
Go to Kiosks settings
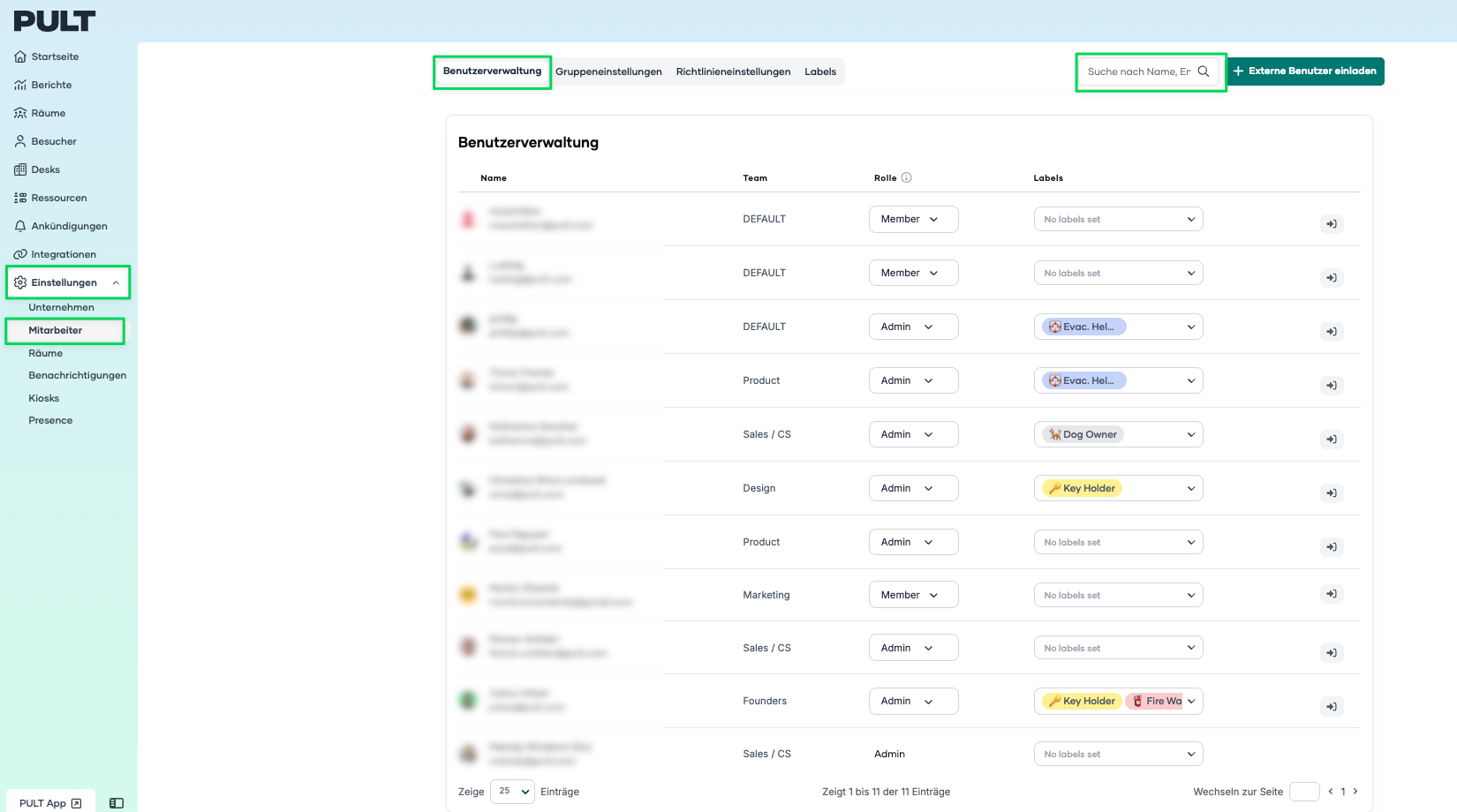pyautogui.click(x=43, y=398)
